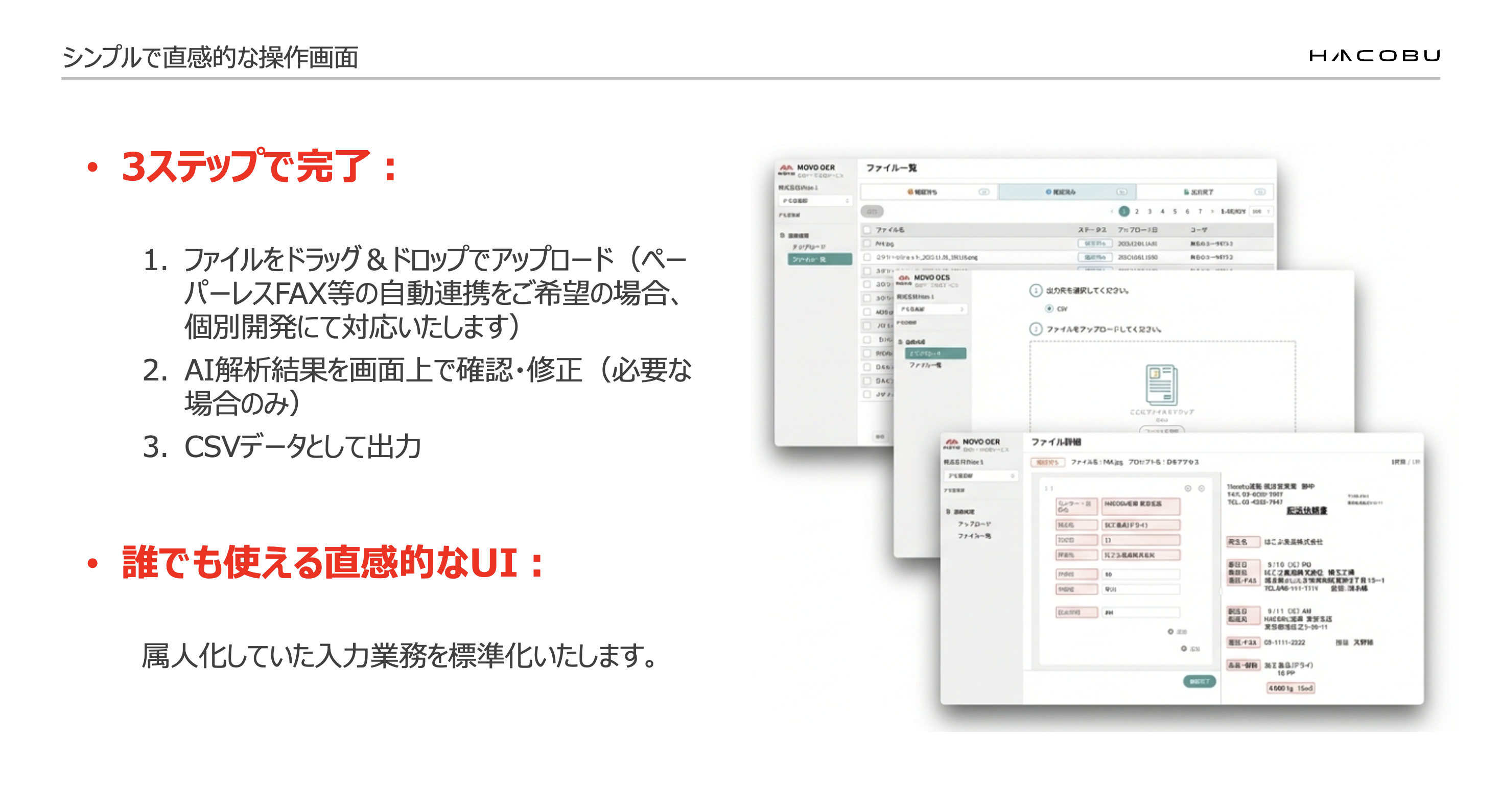Image resolution: width=1502 pixels, height=812 pixels.
Task: Click the orange icon on first status tab
Action: coord(909,192)
